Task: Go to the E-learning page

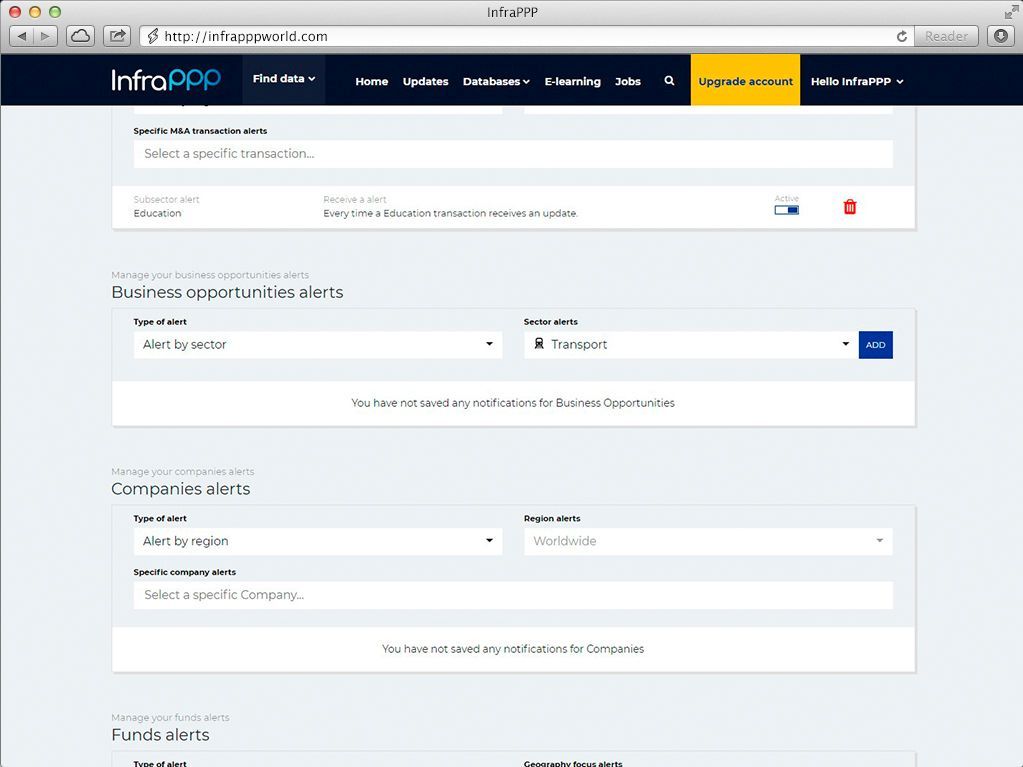Action: pos(572,82)
